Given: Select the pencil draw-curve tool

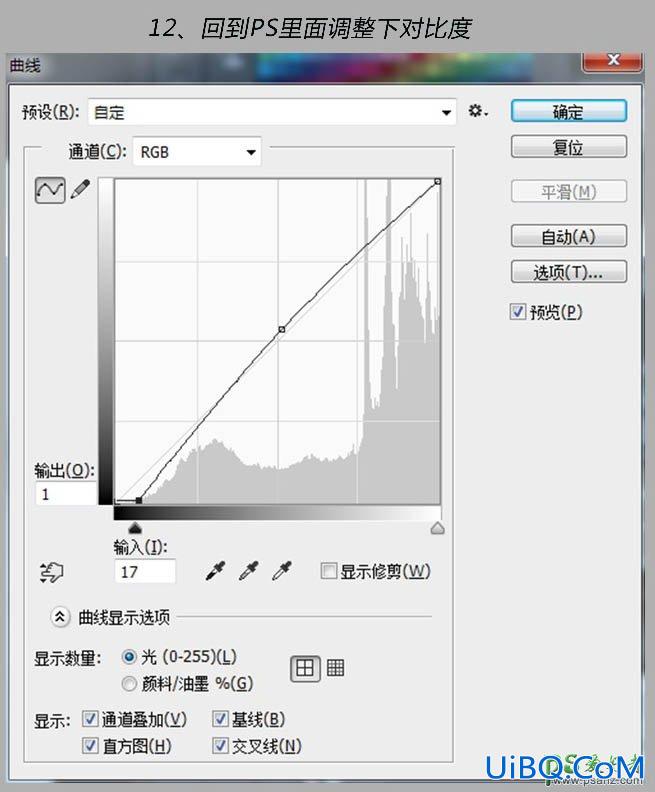Looking at the screenshot, I should (80, 189).
